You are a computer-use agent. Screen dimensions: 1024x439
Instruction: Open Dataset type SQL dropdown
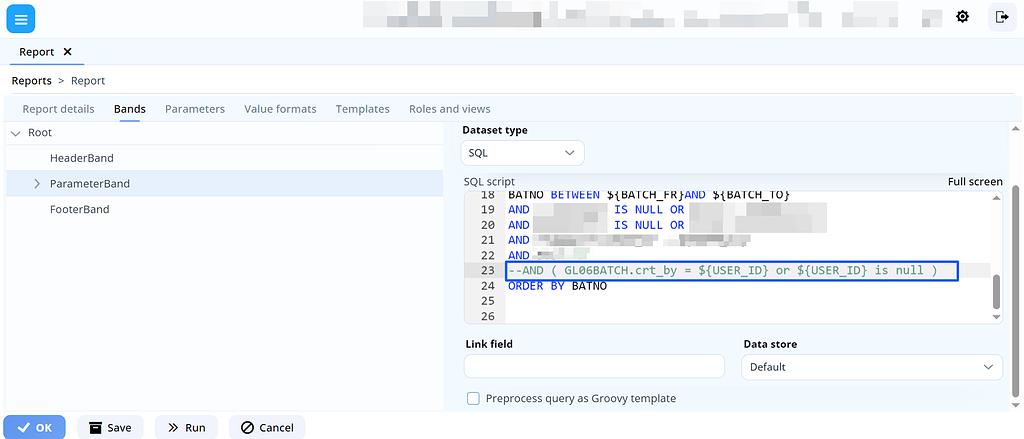(522, 153)
